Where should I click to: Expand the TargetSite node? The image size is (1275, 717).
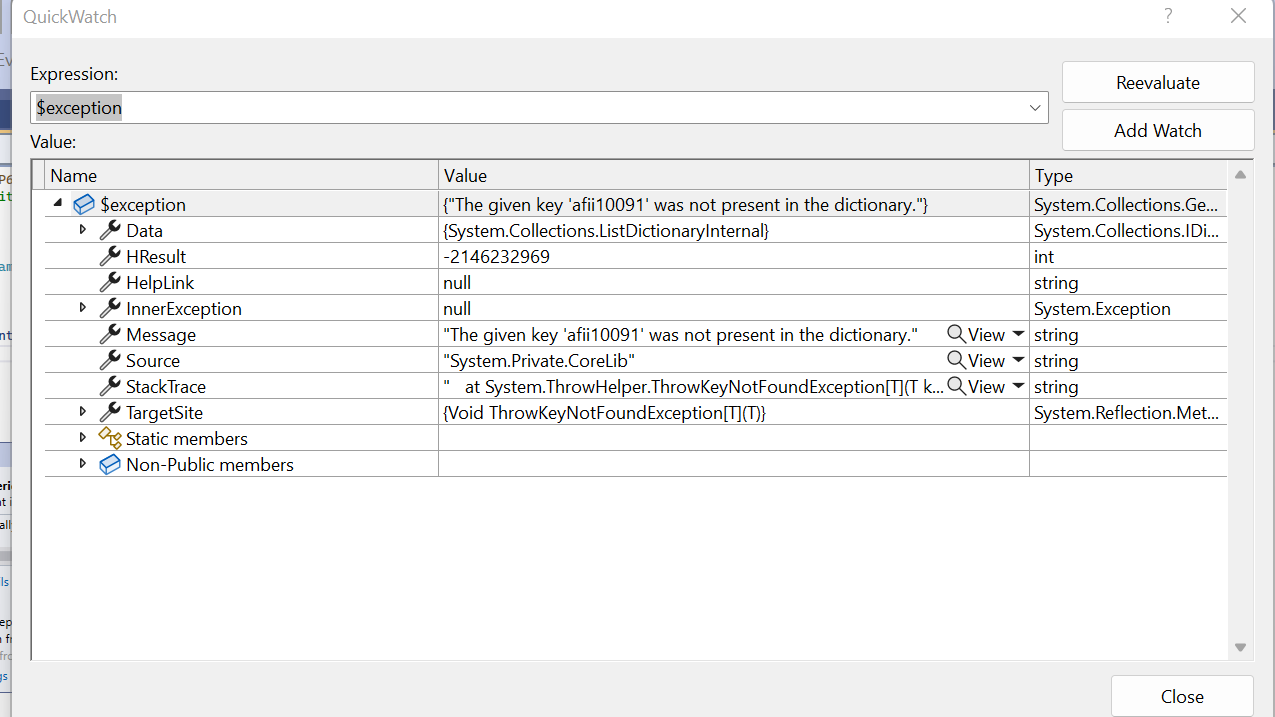pyautogui.click(x=83, y=412)
